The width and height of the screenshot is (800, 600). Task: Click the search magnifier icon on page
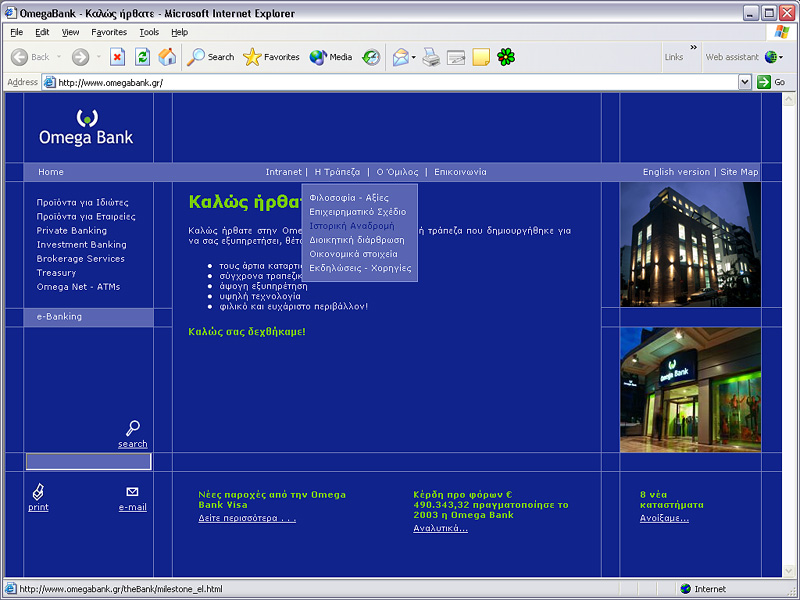click(x=133, y=428)
